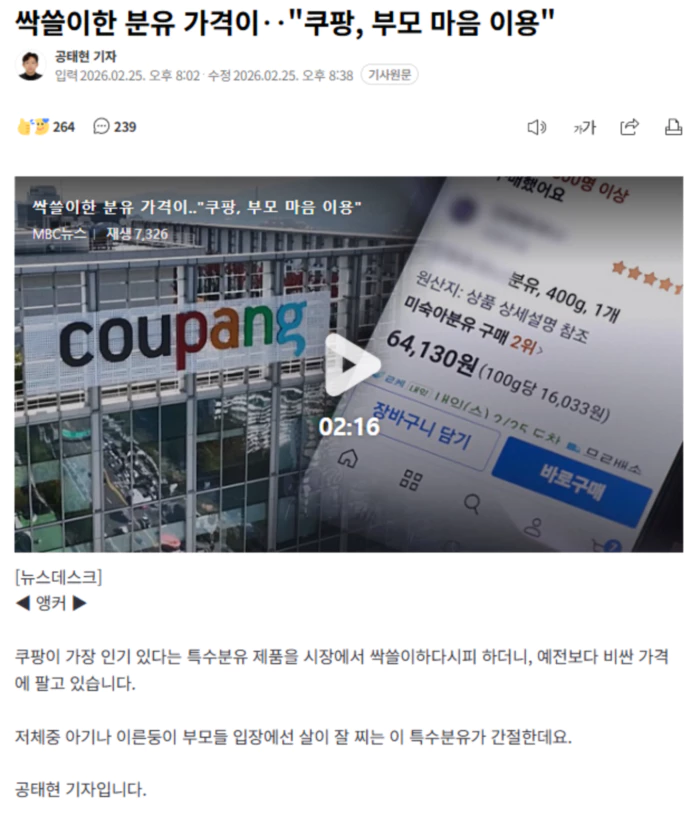The width and height of the screenshot is (700, 816).
Task: Click the reporter name 공태현 기자
Action: (x=86, y=56)
